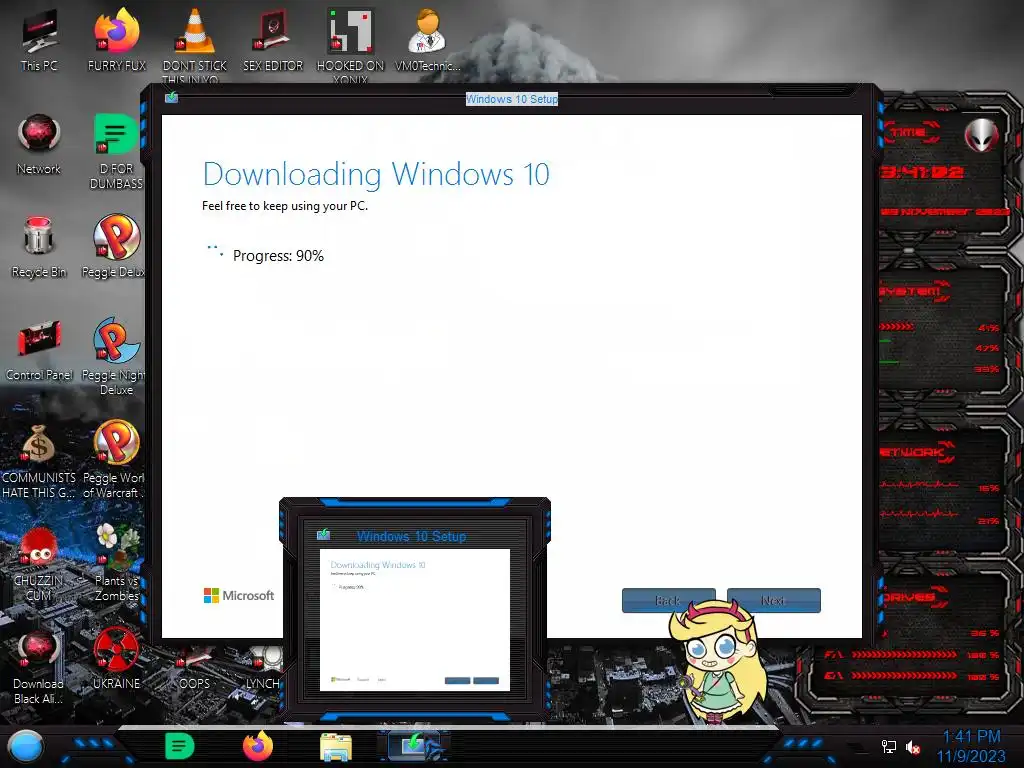Open the VM0Technic desktop icon

click(428, 40)
